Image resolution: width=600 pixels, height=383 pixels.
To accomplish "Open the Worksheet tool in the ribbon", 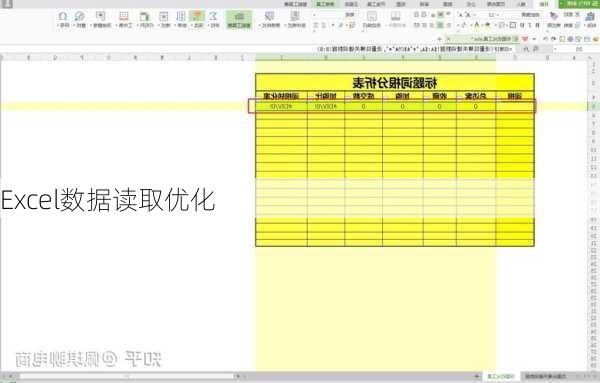I will 124,19.
